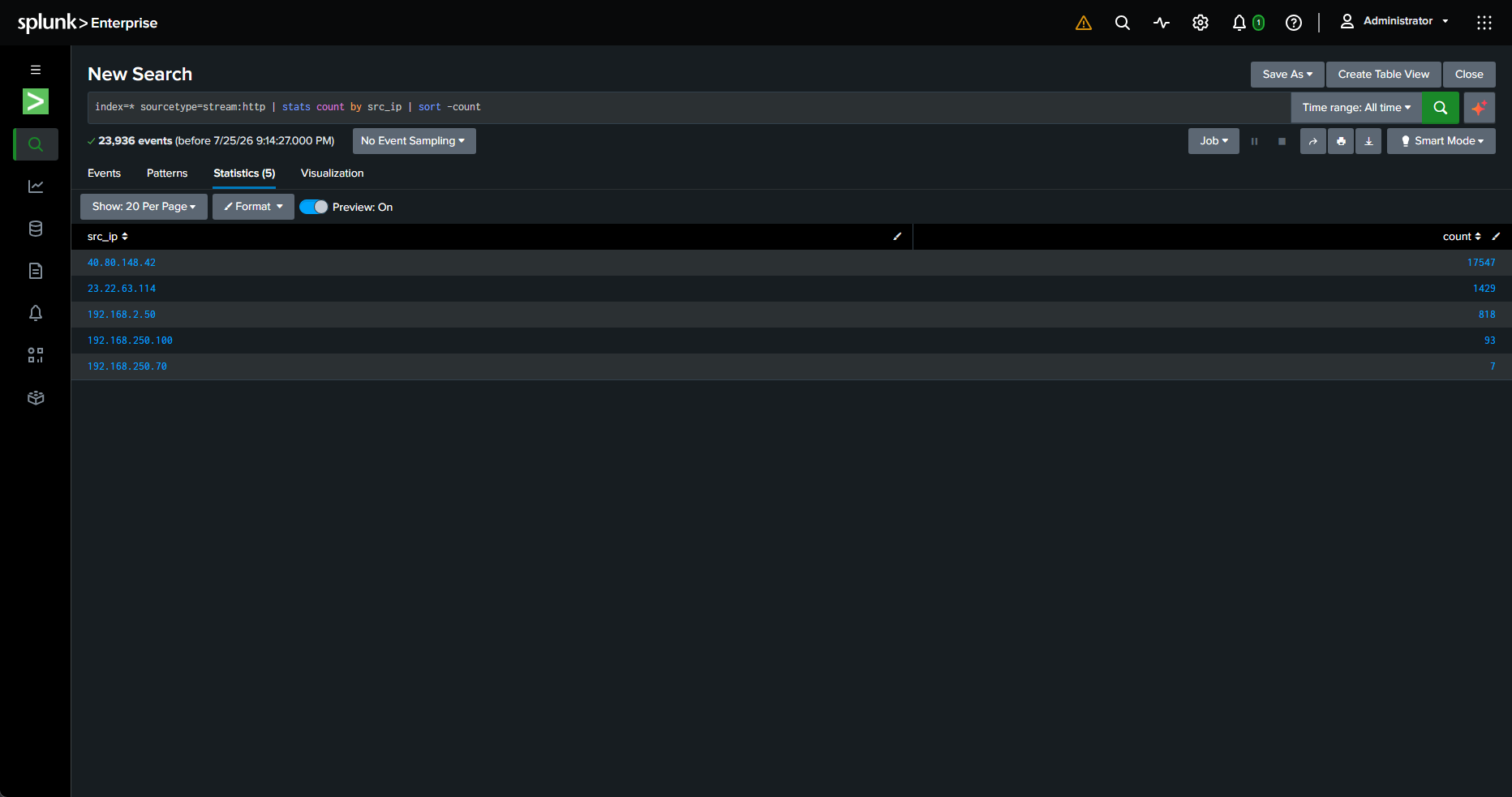Toggle the Preview On switch

pos(313,207)
